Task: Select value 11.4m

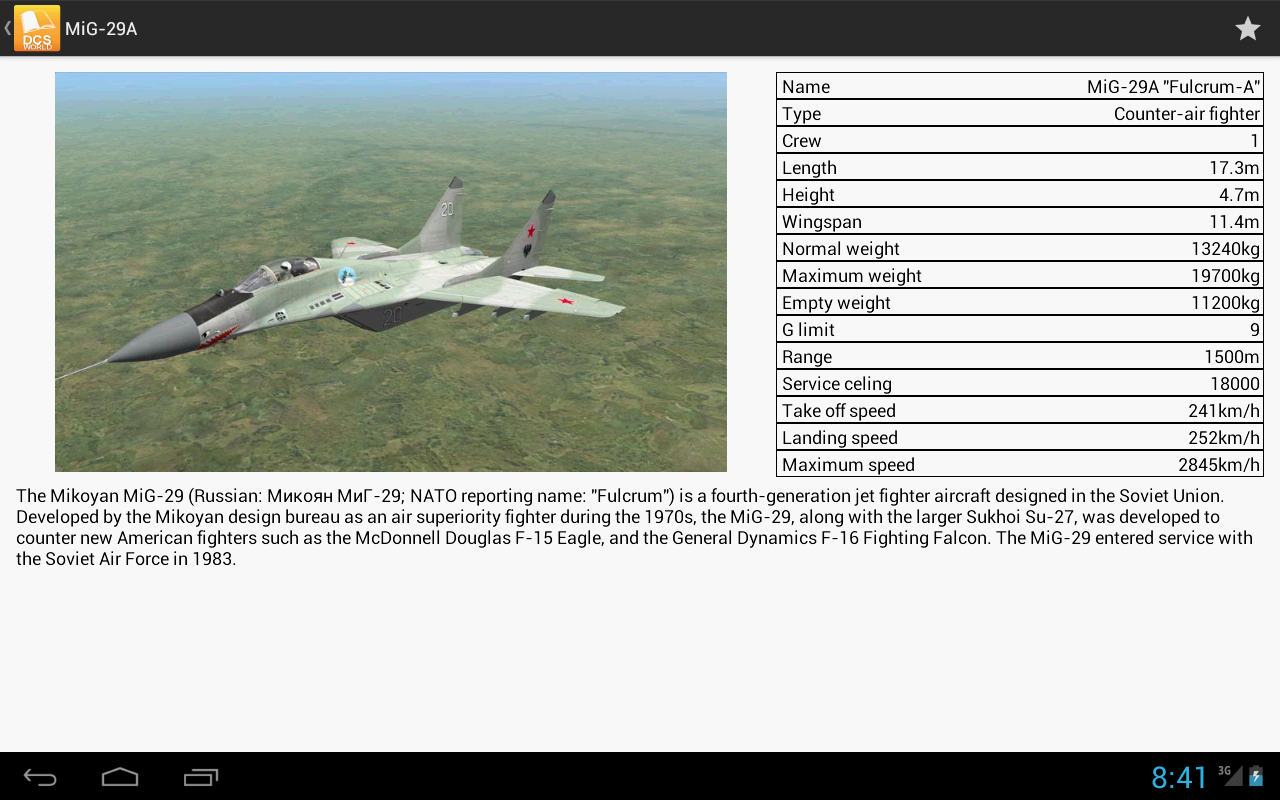Action: click(x=1234, y=222)
